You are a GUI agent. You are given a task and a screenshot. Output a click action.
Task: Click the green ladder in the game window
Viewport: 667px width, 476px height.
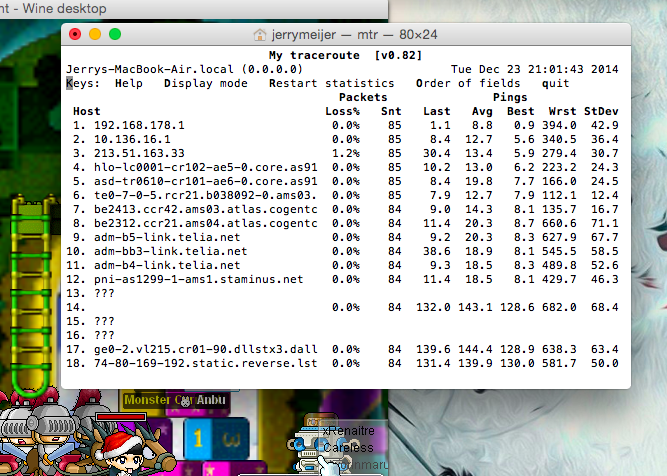click(x=31, y=294)
